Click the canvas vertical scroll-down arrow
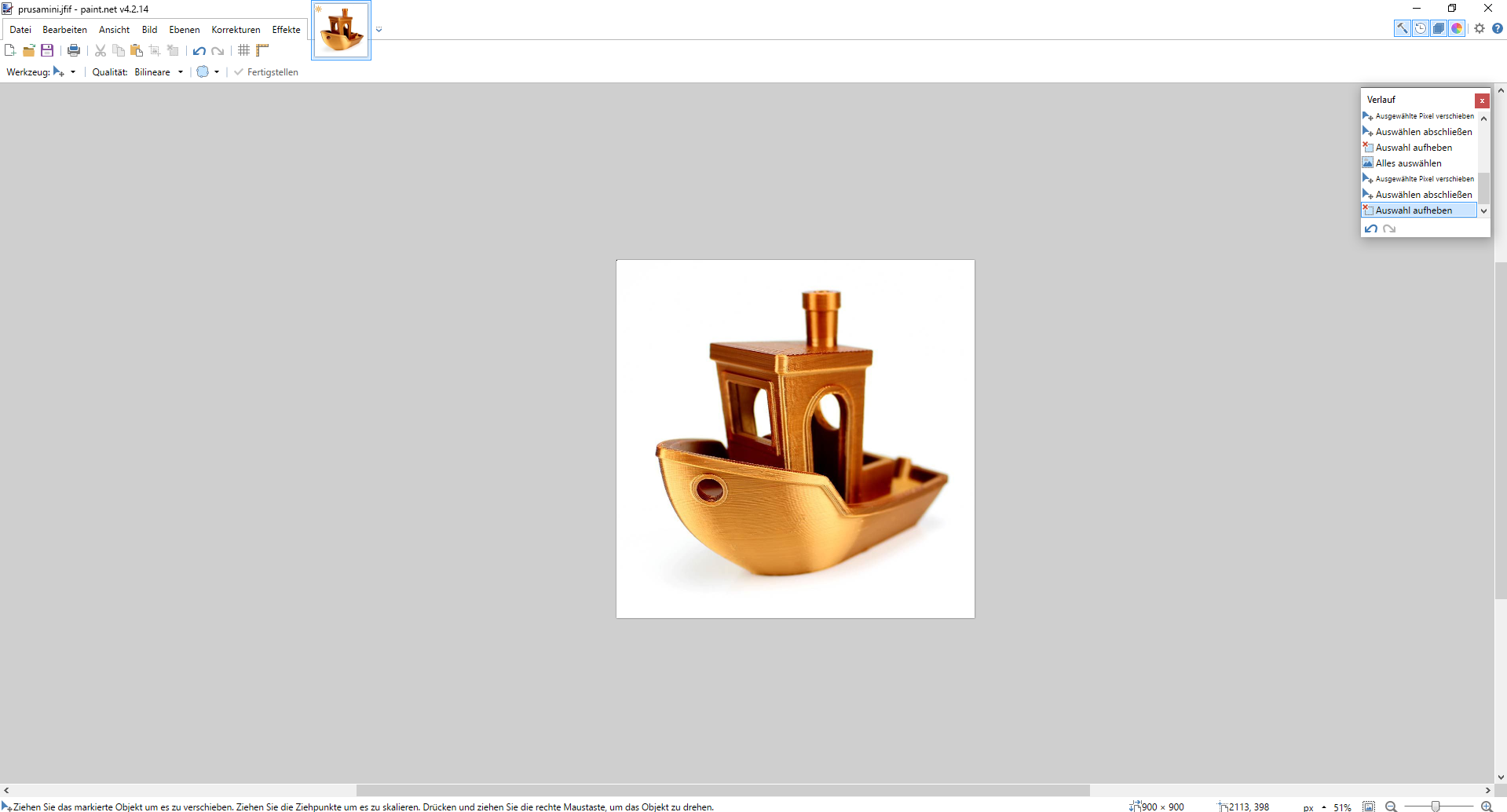Viewport: 1507px width, 812px height. [x=1501, y=777]
